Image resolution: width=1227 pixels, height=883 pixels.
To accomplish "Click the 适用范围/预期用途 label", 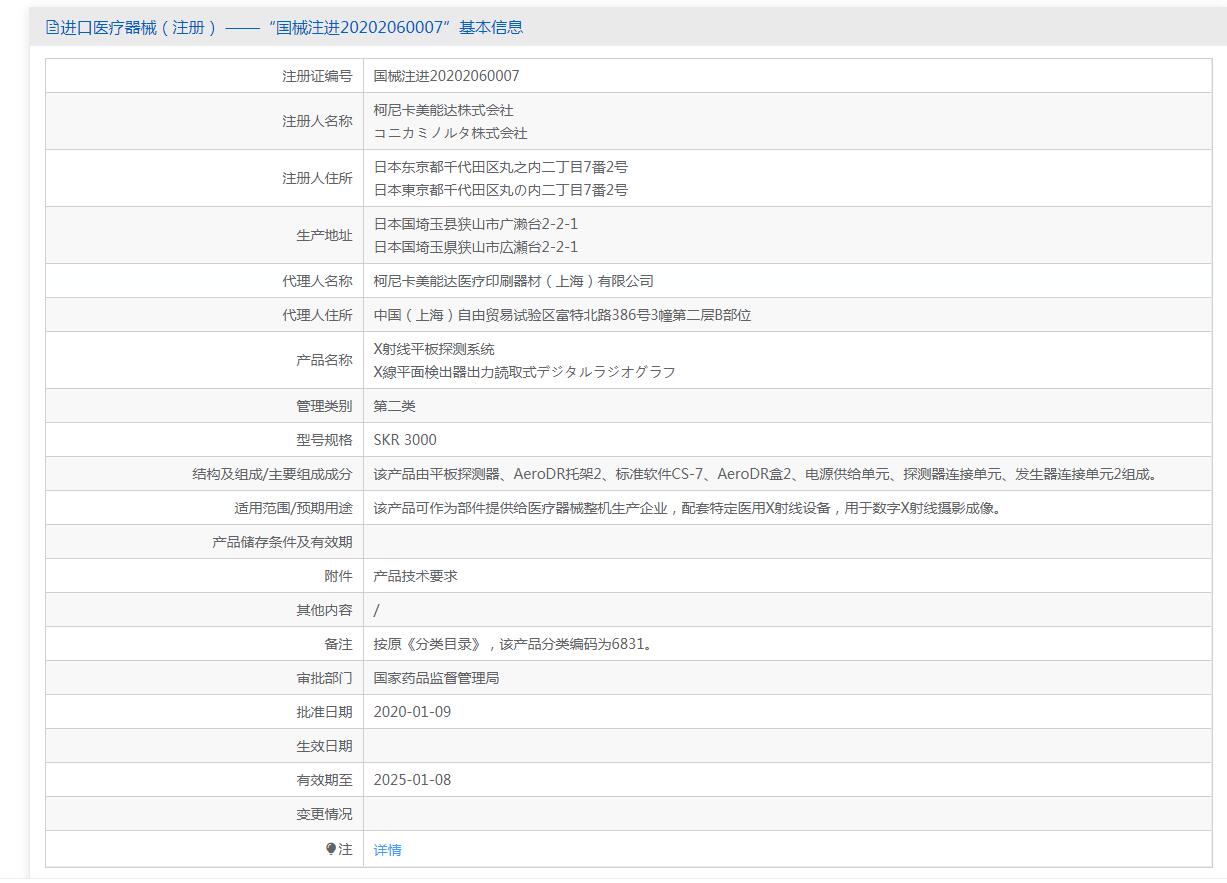I will click(293, 508).
